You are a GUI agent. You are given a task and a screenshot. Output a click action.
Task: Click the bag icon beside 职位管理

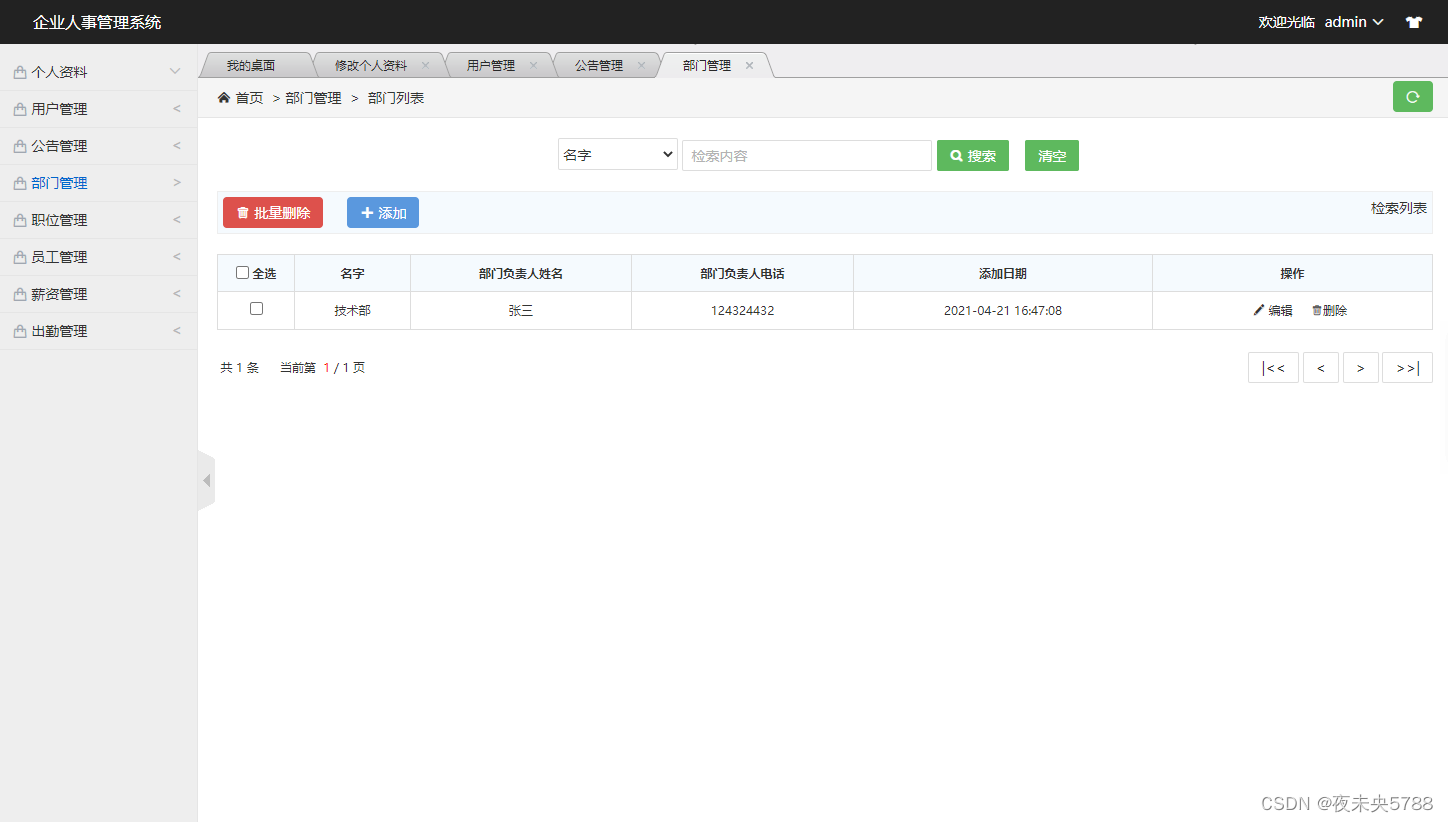(x=20, y=220)
